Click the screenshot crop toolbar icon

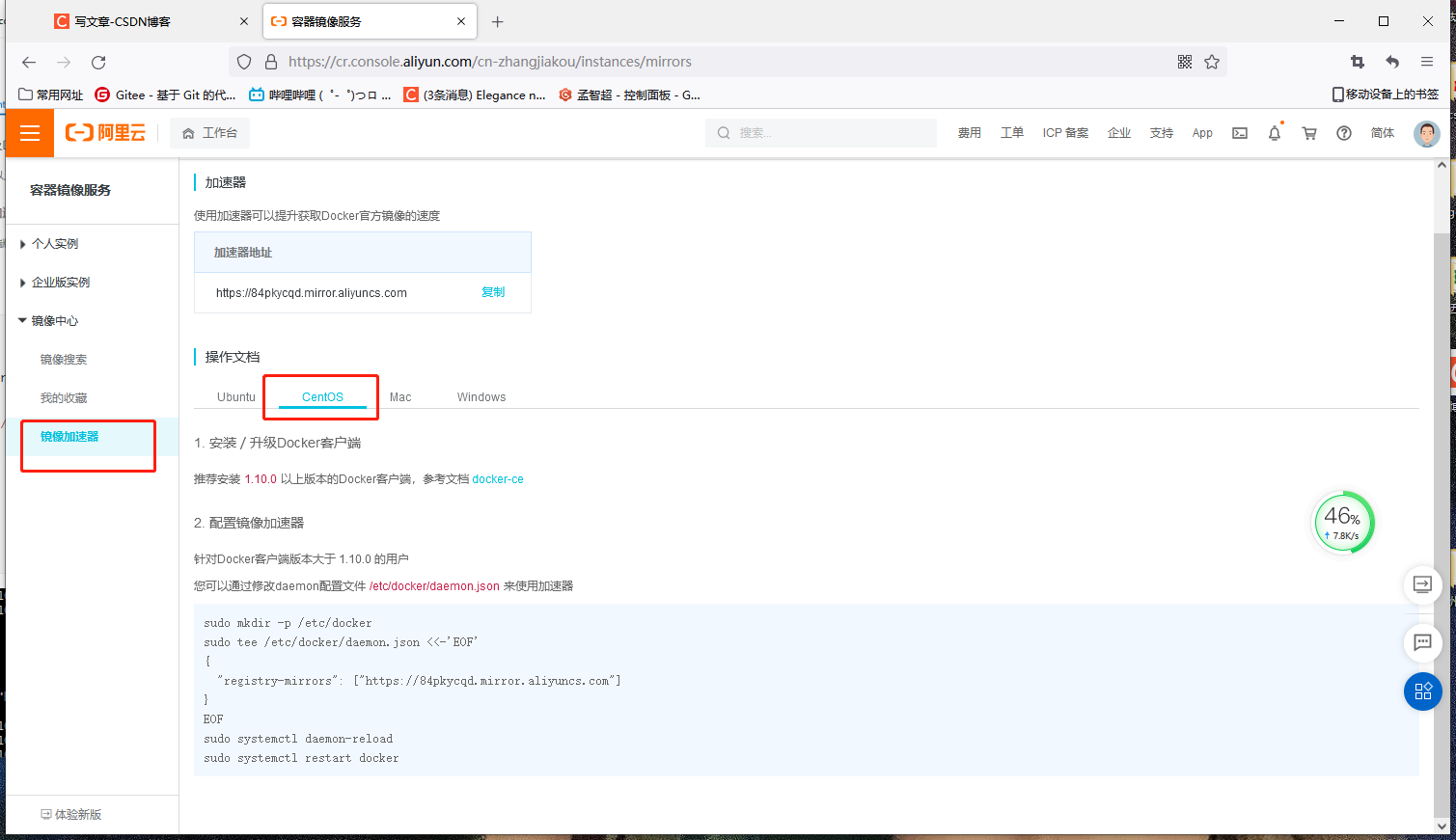[x=1358, y=62]
